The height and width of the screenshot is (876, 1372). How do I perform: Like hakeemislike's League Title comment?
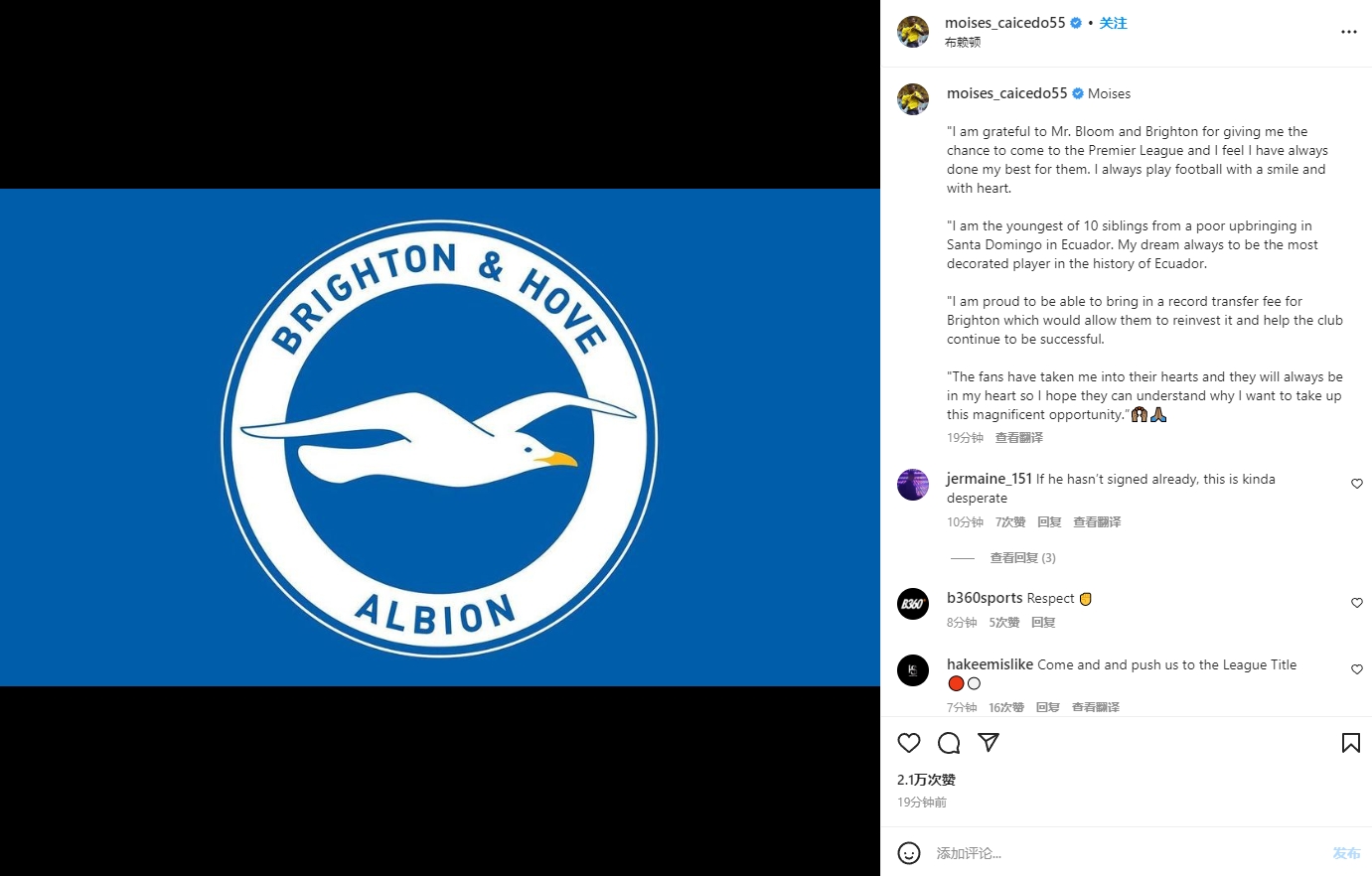pyautogui.click(x=1357, y=669)
